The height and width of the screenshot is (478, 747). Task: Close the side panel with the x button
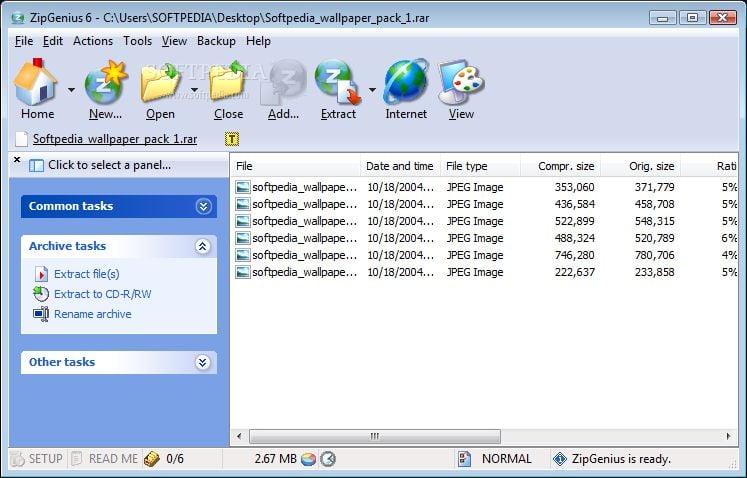point(17,160)
